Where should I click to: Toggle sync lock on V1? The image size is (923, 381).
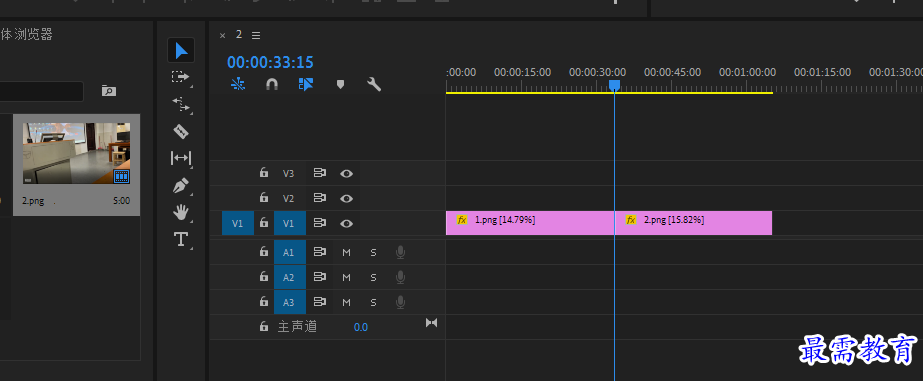tap(320, 223)
